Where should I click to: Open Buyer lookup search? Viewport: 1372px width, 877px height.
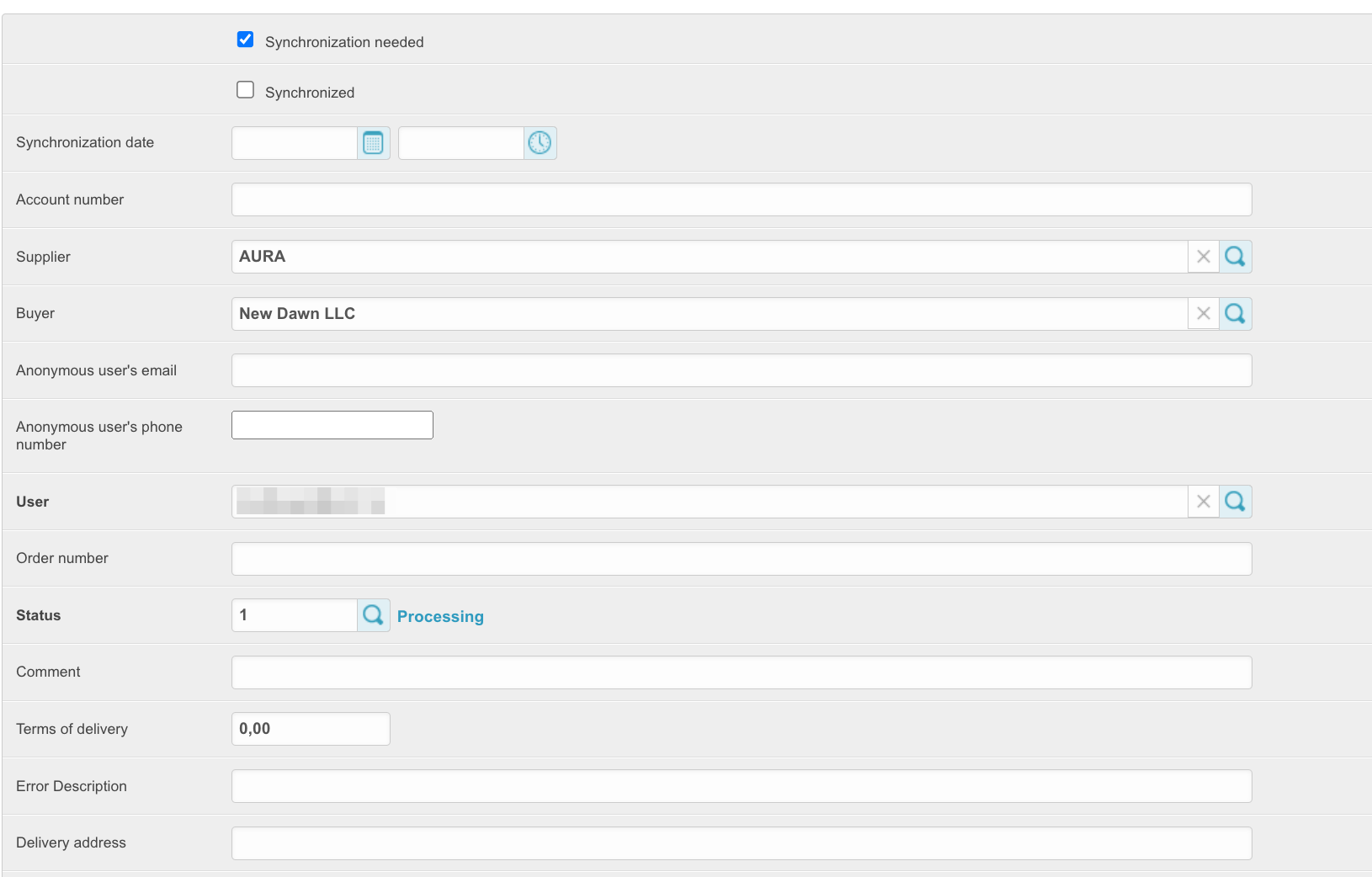[x=1235, y=314]
